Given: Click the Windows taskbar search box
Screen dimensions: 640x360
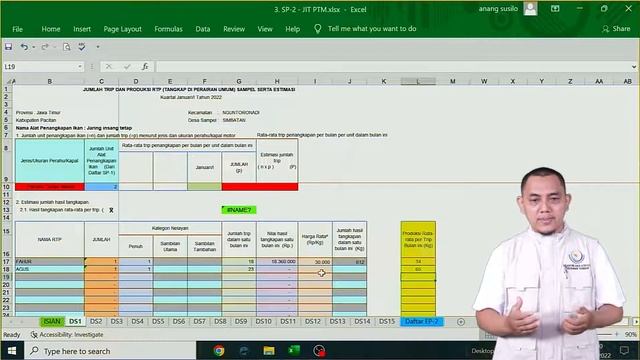Looking at the screenshot, I should [110, 351].
